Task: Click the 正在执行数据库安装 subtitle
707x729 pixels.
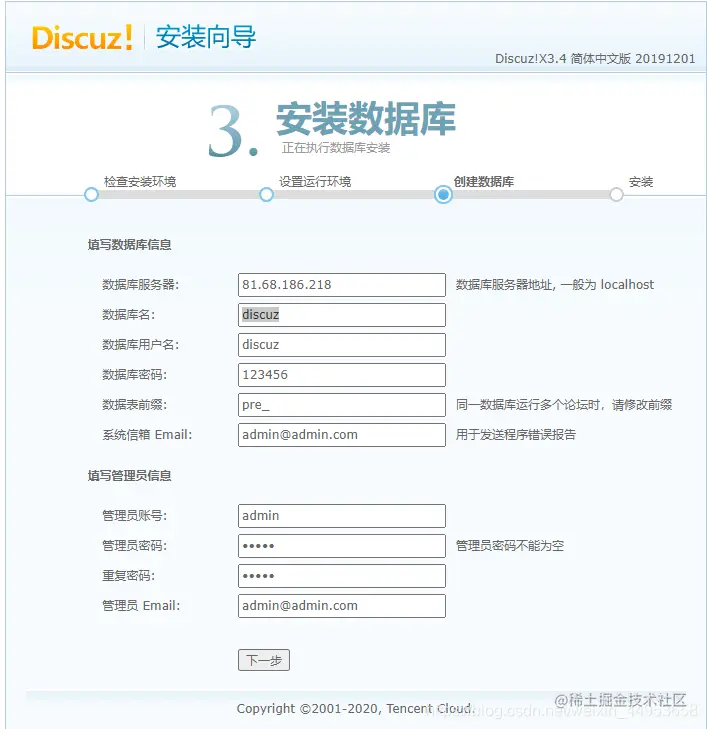Action: (x=336, y=148)
